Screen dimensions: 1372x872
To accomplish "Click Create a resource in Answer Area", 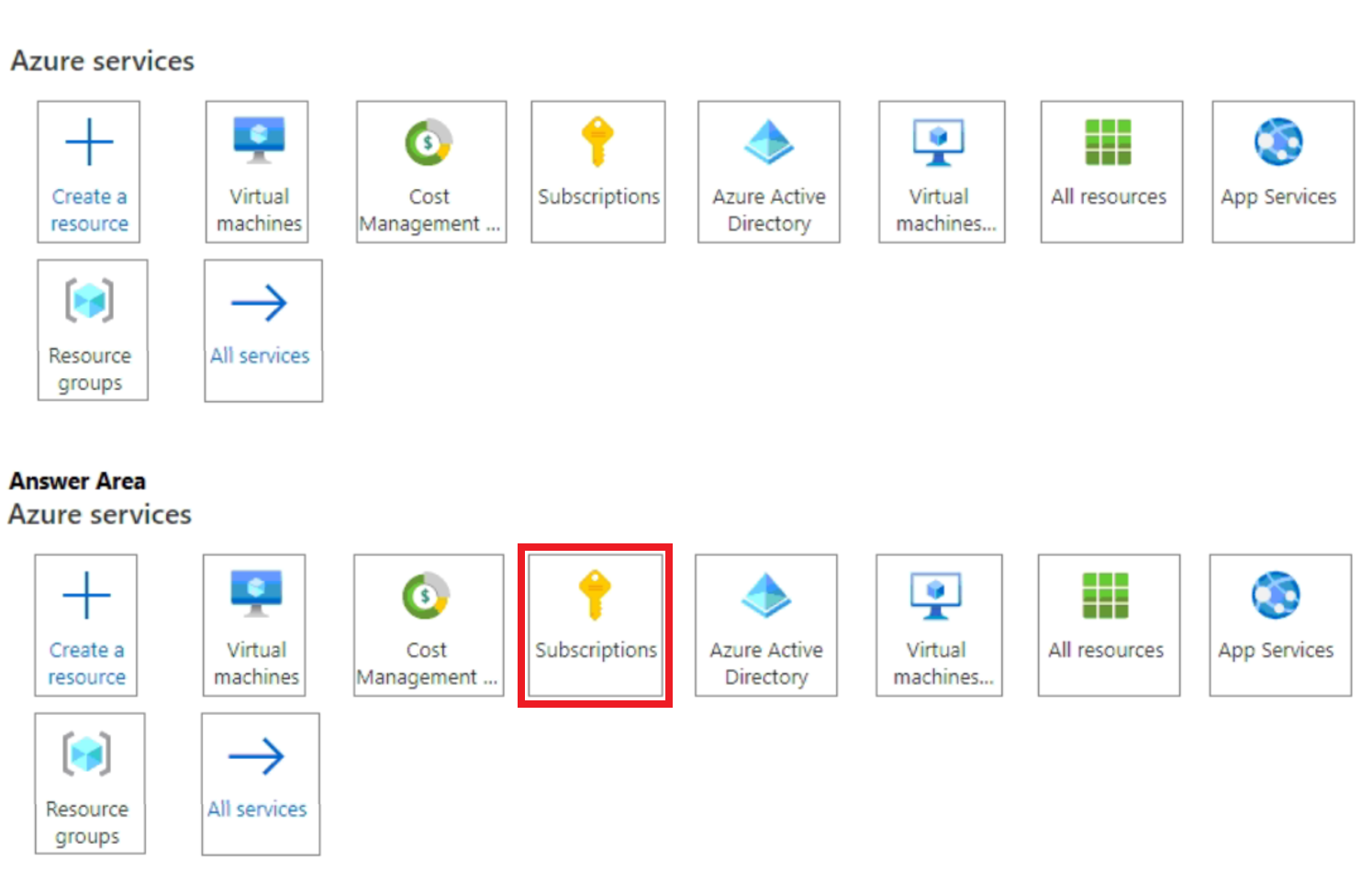I will point(85,624).
